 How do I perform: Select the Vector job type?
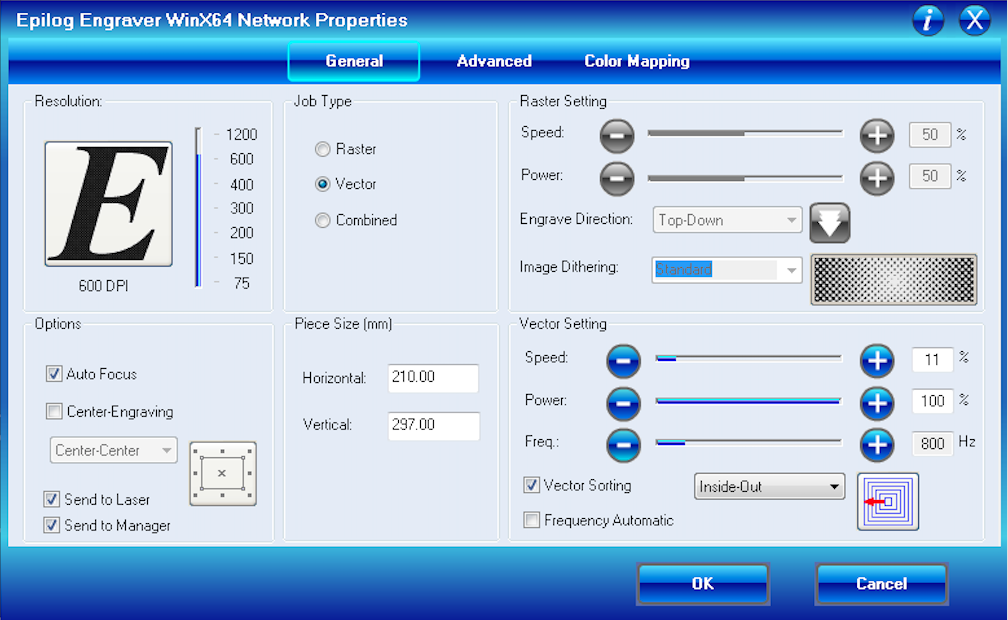322,185
